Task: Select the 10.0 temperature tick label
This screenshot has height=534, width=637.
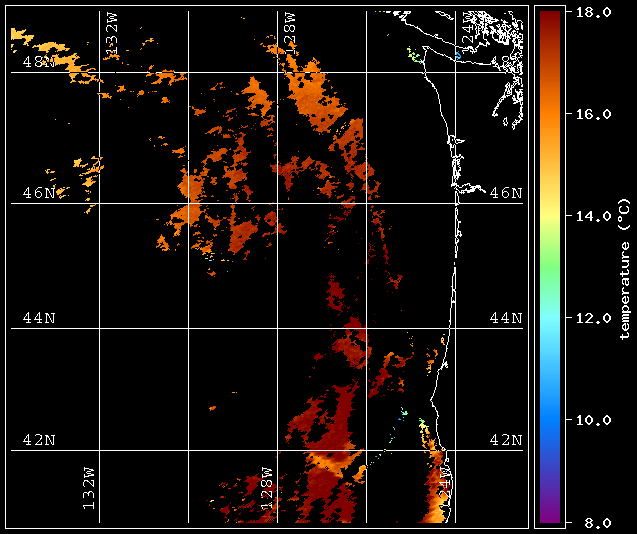Action: pyautogui.click(x=588, y=420)
